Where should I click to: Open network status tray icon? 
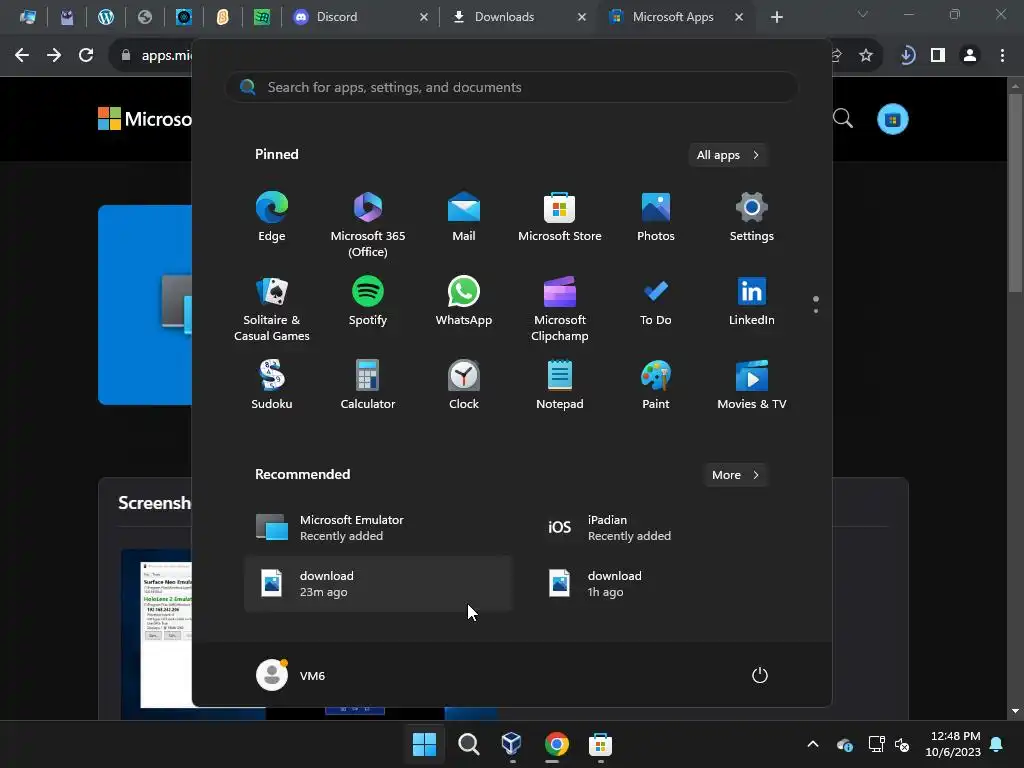pyautogui.click(x=876, y=744)
